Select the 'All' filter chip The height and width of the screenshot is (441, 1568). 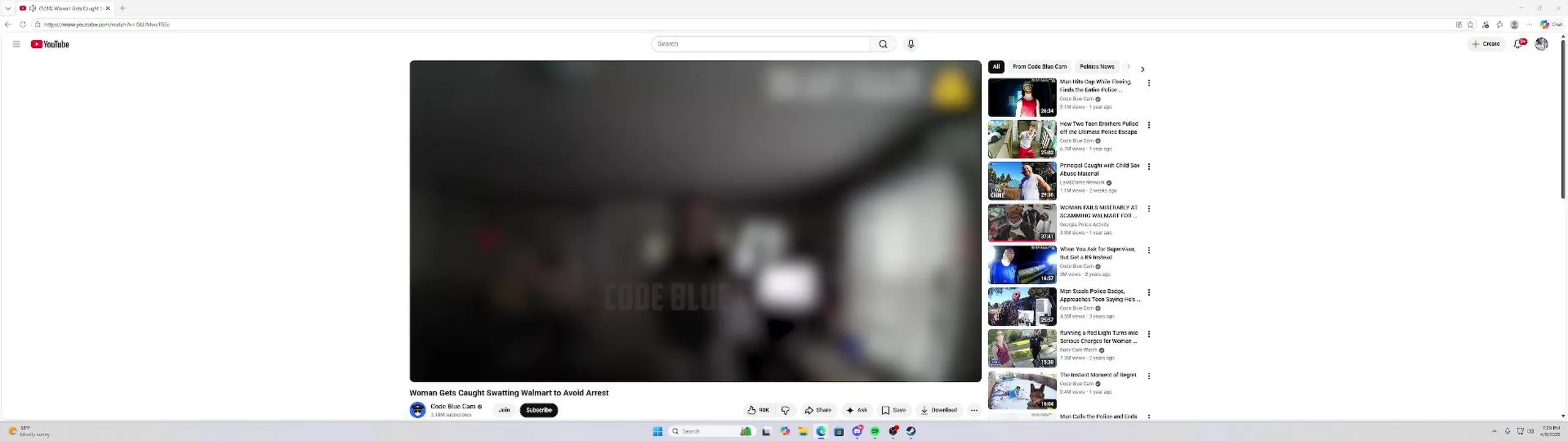(996, 67)
